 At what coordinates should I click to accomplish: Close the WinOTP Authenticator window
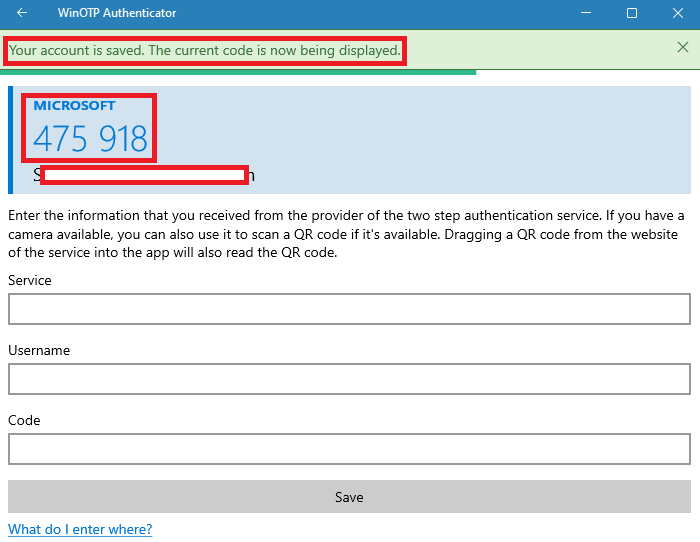tap(677, 13)
